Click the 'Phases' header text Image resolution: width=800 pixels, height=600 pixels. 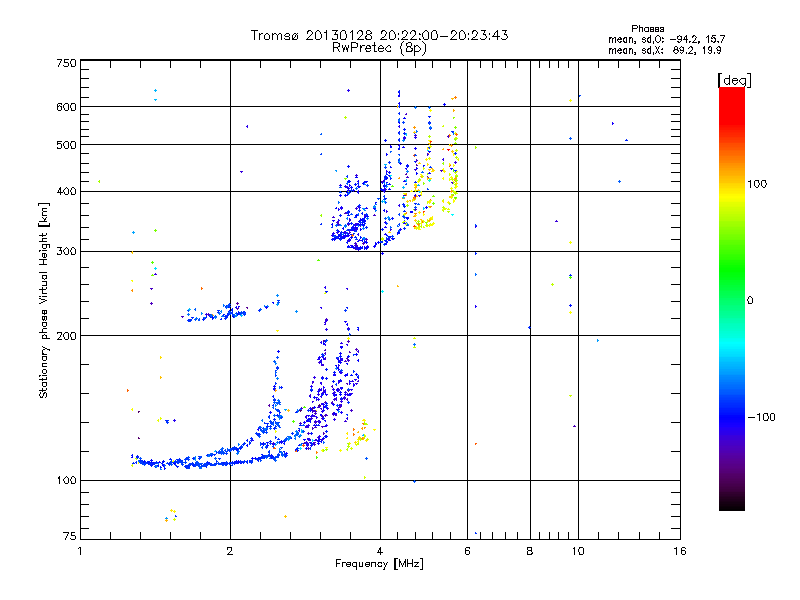pos(647,29)
